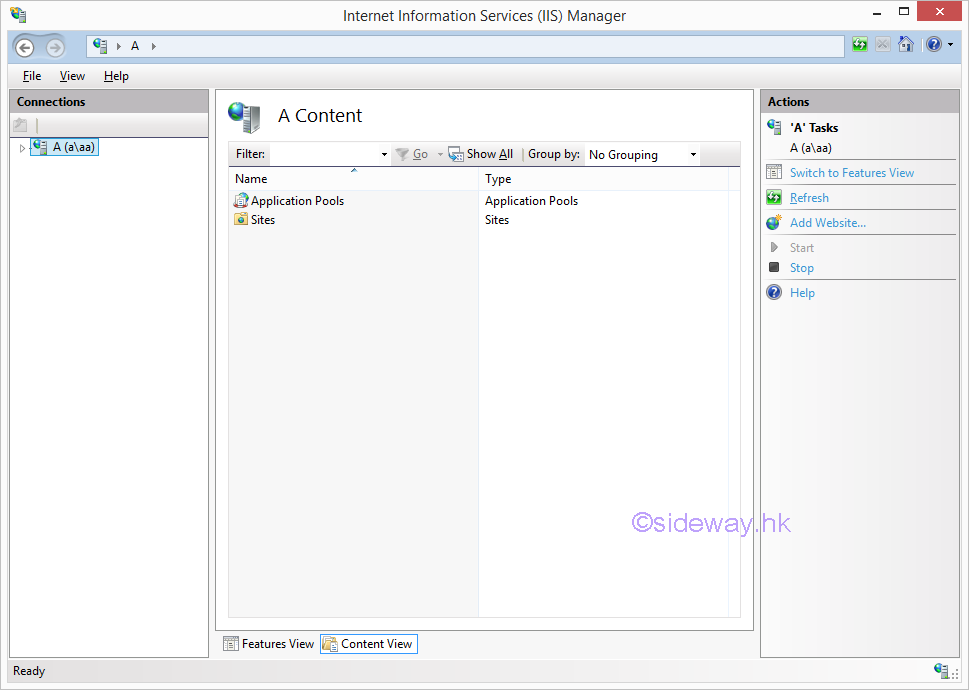Sort list by the Name column header
Image resolution: width=969 pixels, height=690 pixels.
coord(252,179)
